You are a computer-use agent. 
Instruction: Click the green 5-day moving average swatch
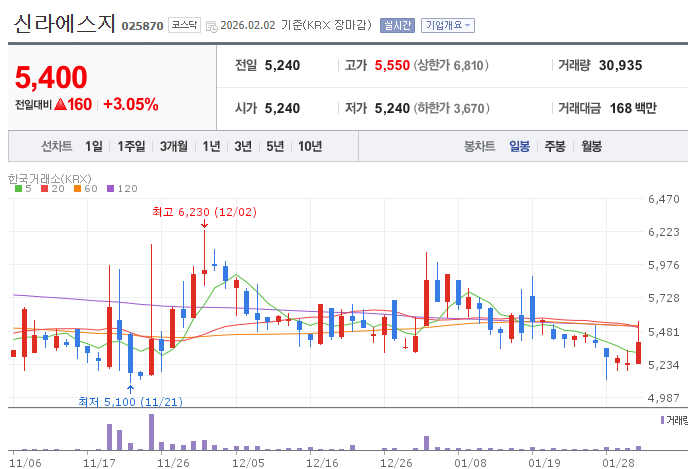(18, 189)
